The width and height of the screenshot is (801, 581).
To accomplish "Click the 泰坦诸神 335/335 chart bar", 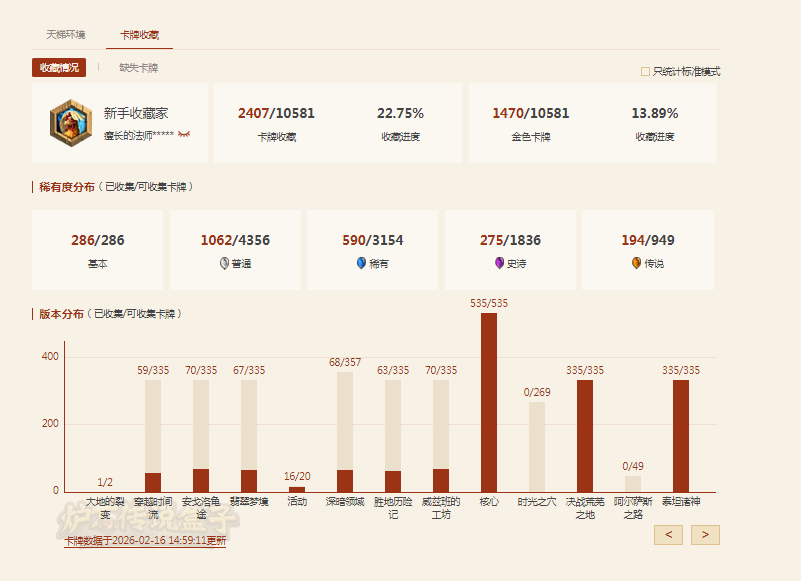I will [x=681, y=435].
